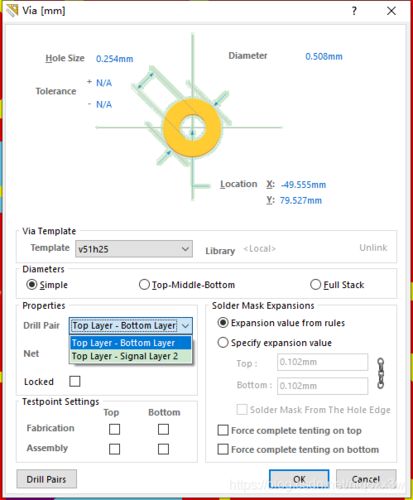Tick Fabrication Top testpoint checkbox
Viewport: 413px width, 500px height.
point(114,429)
